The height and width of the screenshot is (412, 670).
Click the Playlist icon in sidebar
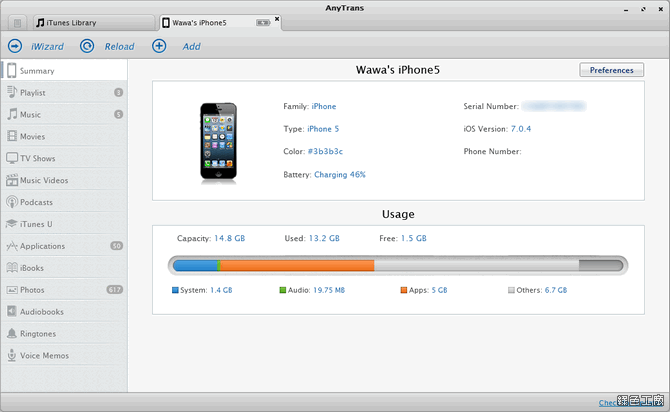click(12, 92)
